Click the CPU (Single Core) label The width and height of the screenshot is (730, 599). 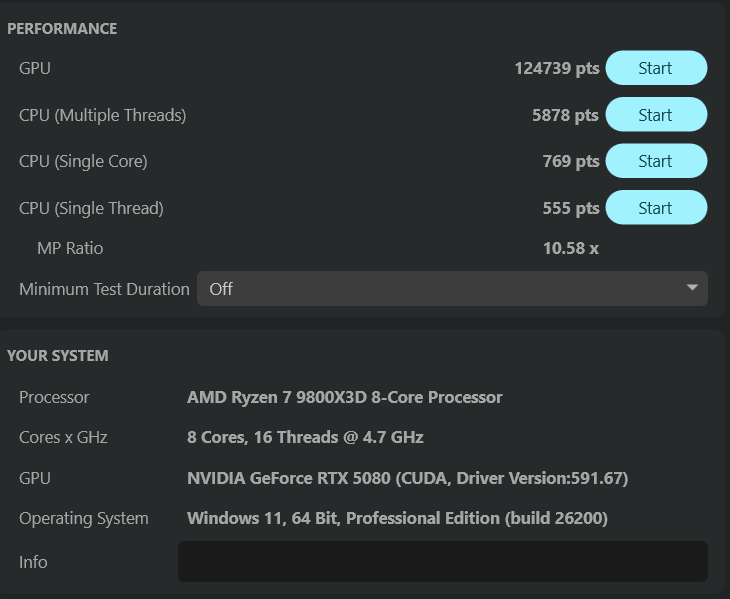pos(83,162)
